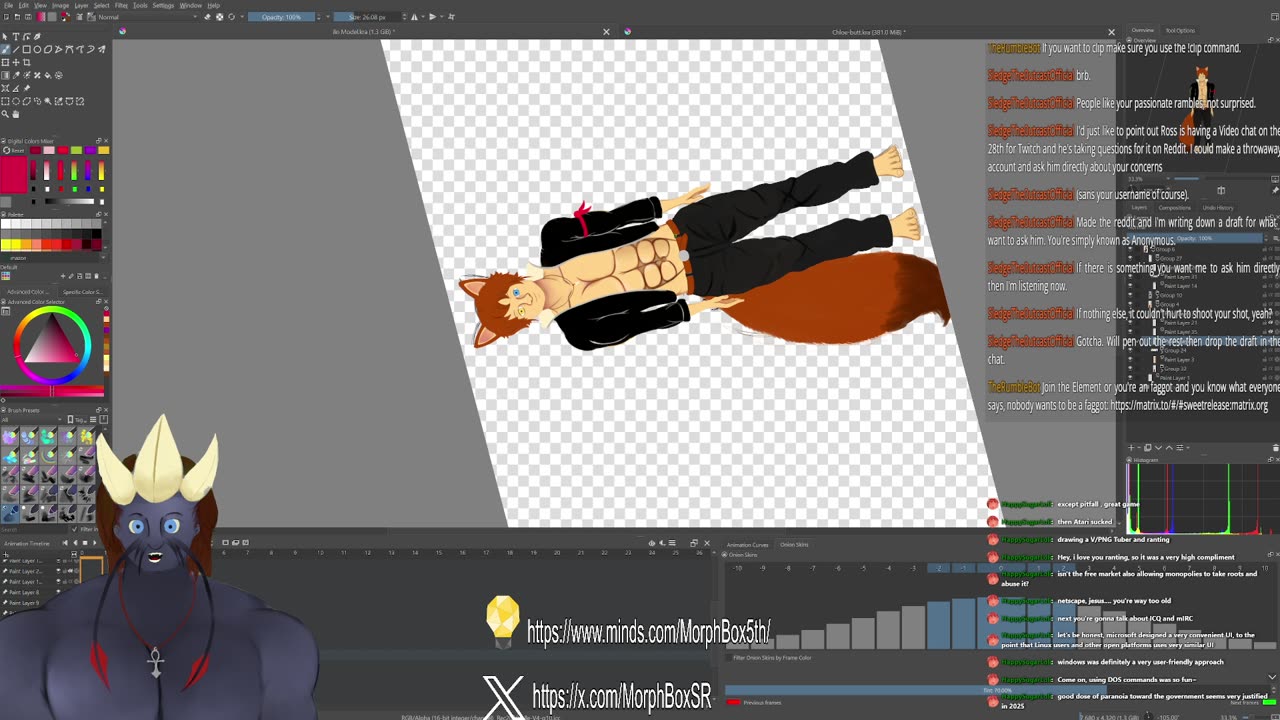Select the Reference Images pin tool
1280x720 pixels.
click(x=27, y=88)
